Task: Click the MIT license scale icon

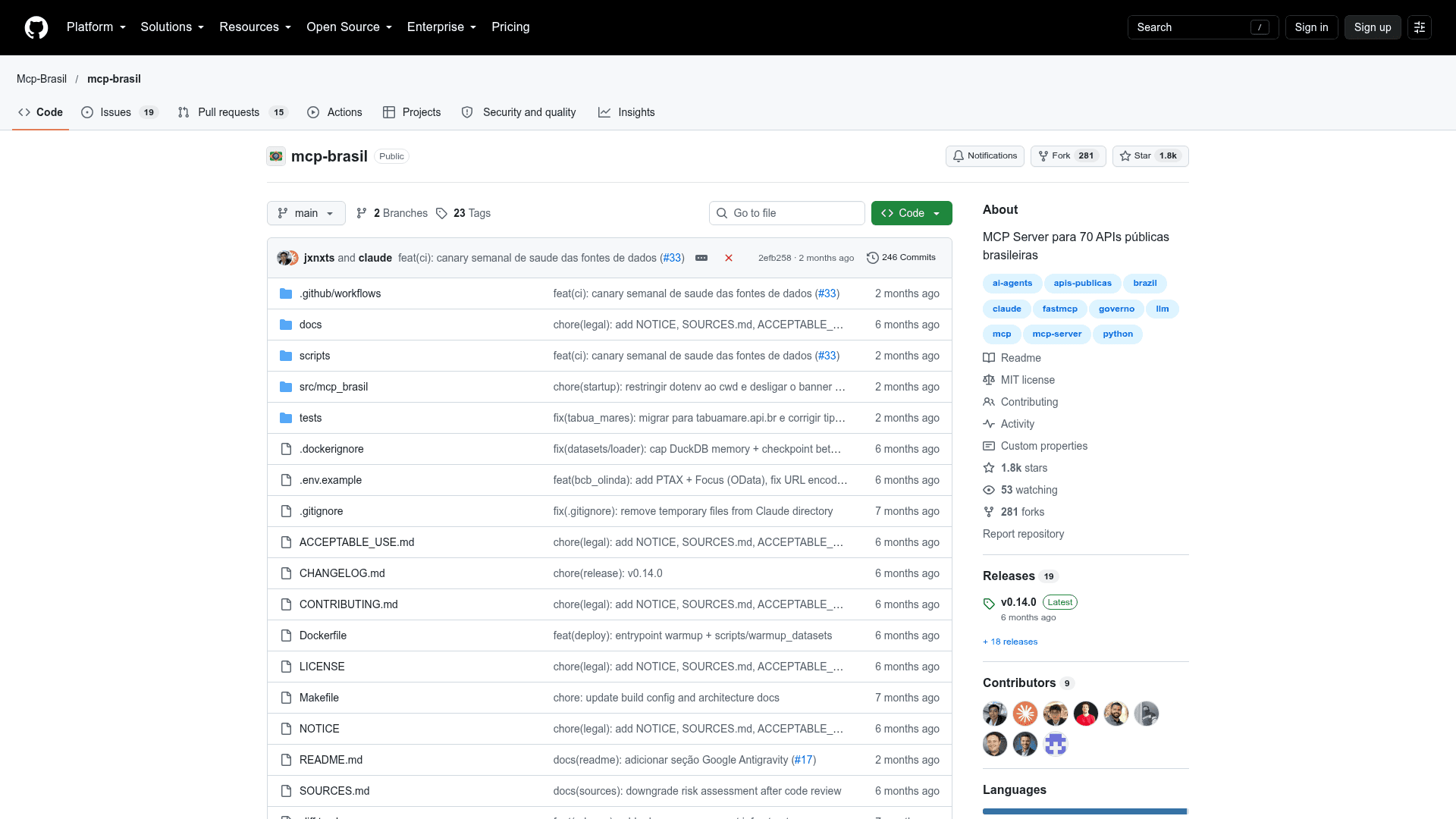Action: click(989, 380)
